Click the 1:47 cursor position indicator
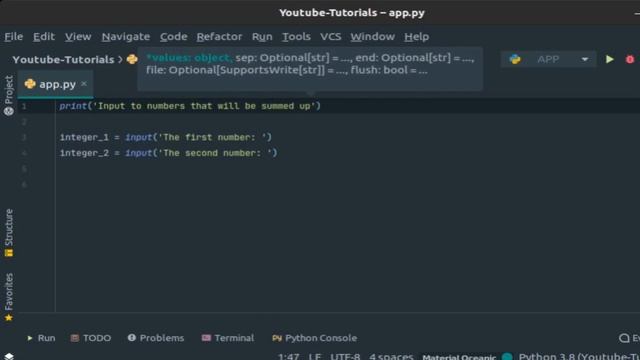 [289, 356]
